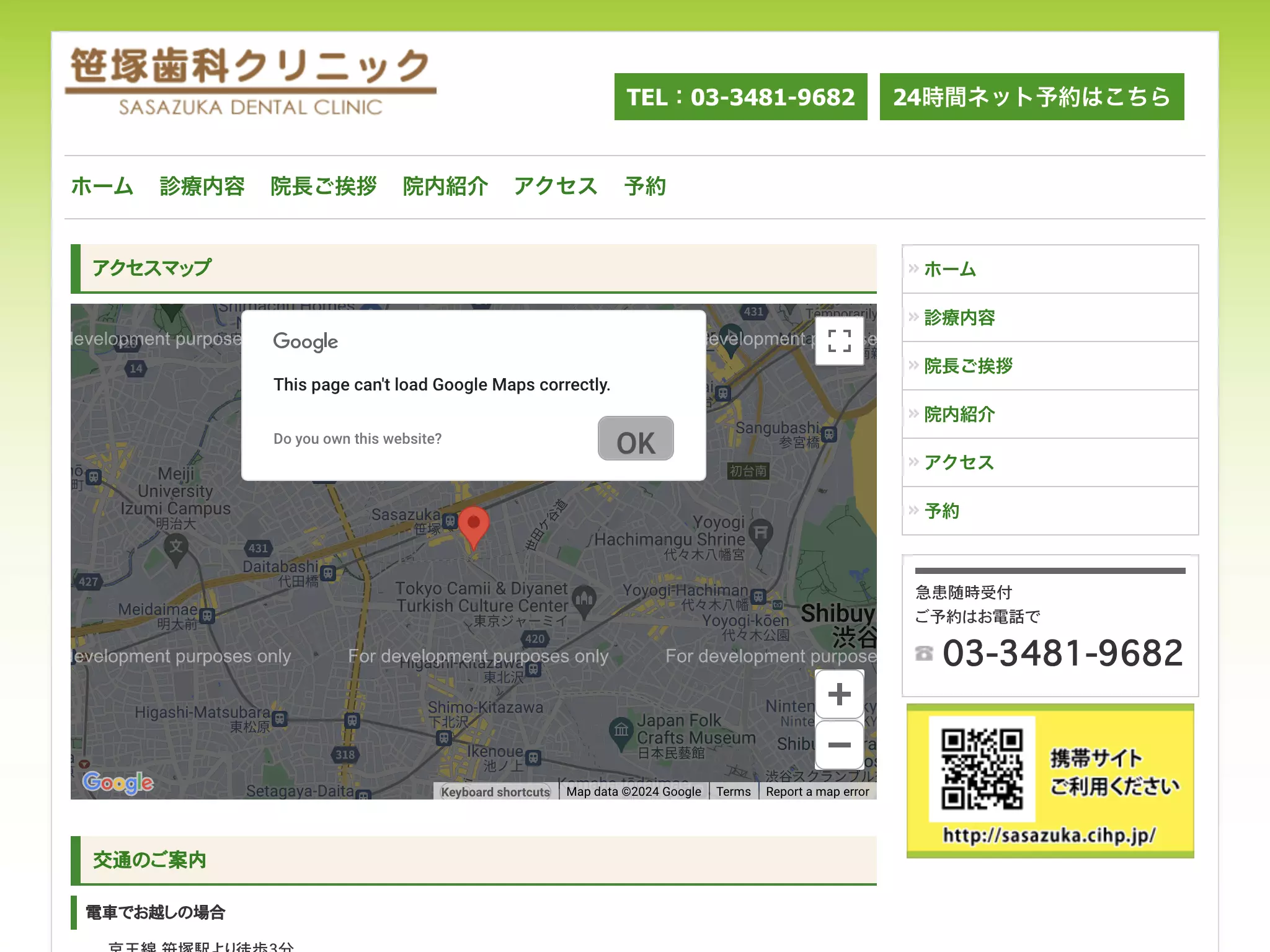This screenshot has height=952, width=1270.
Task: Click Meidaimae station icon on map
Action: click(x=207, y=616)
